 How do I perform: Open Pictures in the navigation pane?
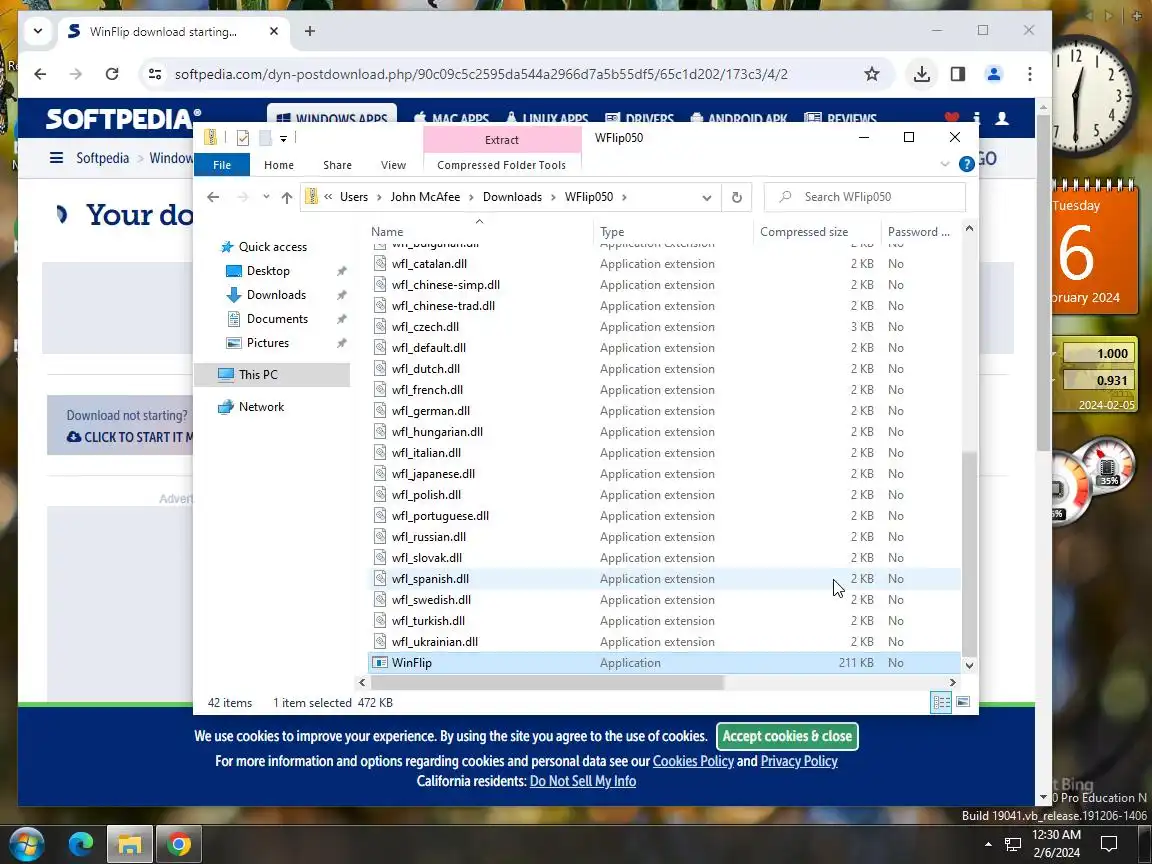(x=267, y=343)
